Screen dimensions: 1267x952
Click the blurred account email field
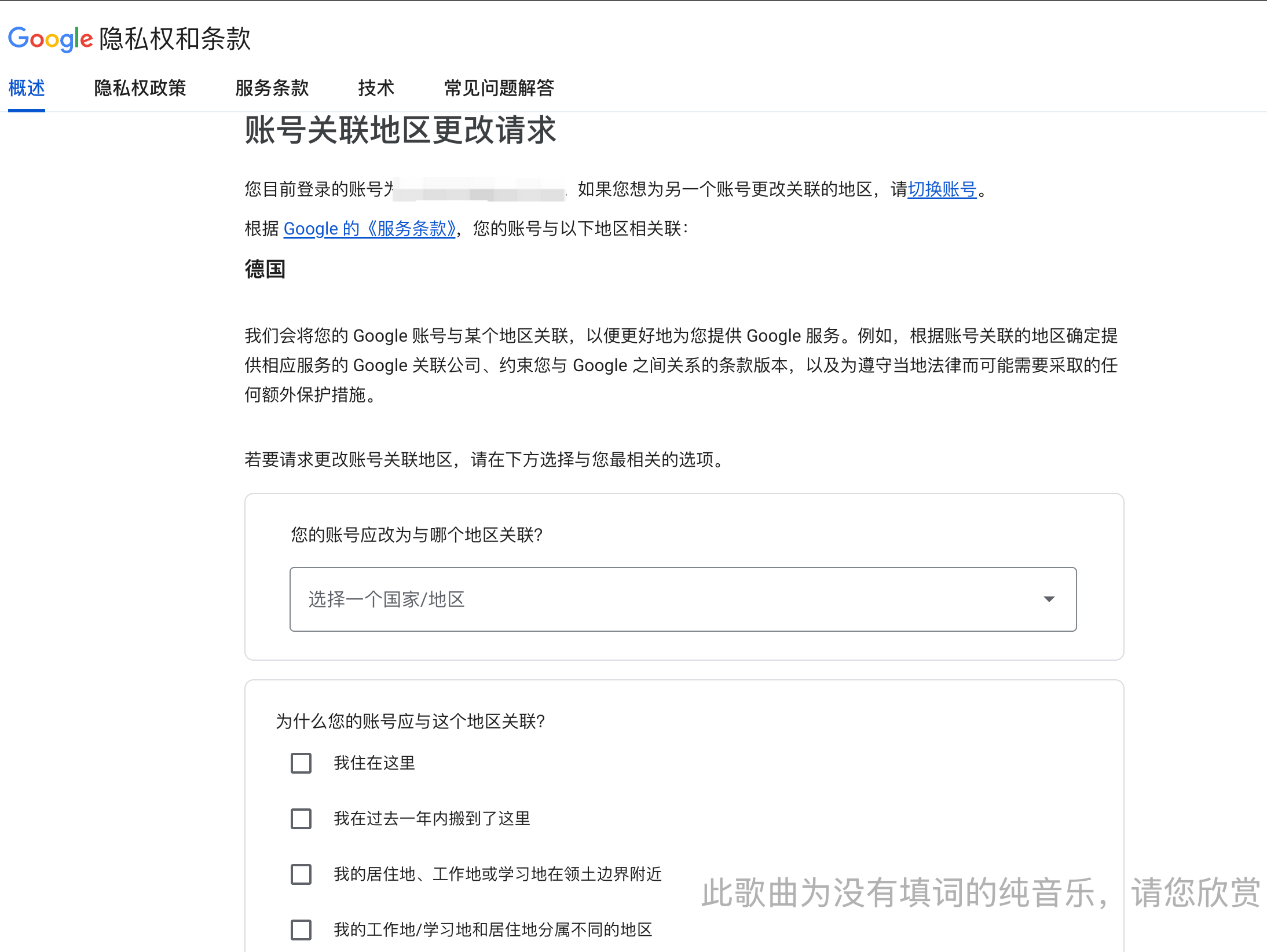coord(479,189)
